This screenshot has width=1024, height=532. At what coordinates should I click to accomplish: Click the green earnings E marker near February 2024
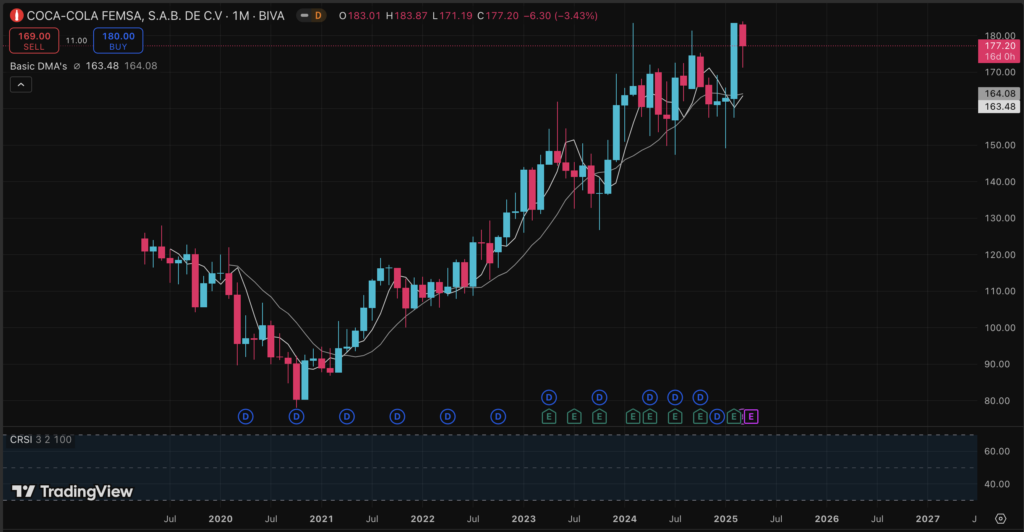tap(633, 416)
